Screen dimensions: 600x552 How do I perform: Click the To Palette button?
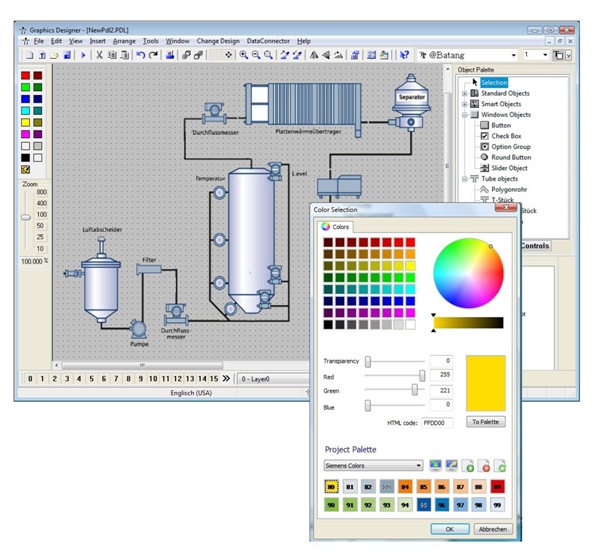pos(486,422)
